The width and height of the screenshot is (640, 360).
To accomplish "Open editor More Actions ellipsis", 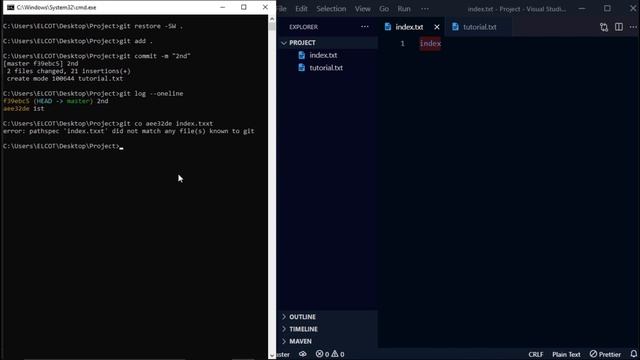I will (633, 27).
